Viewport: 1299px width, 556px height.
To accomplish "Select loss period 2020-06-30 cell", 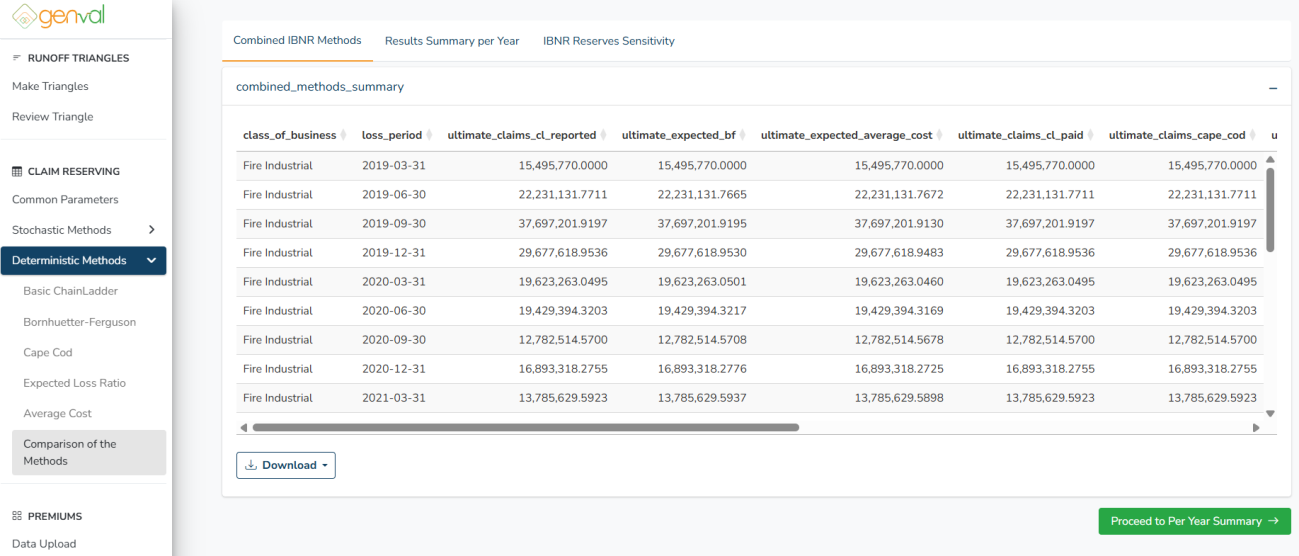I will pos(394,311).
